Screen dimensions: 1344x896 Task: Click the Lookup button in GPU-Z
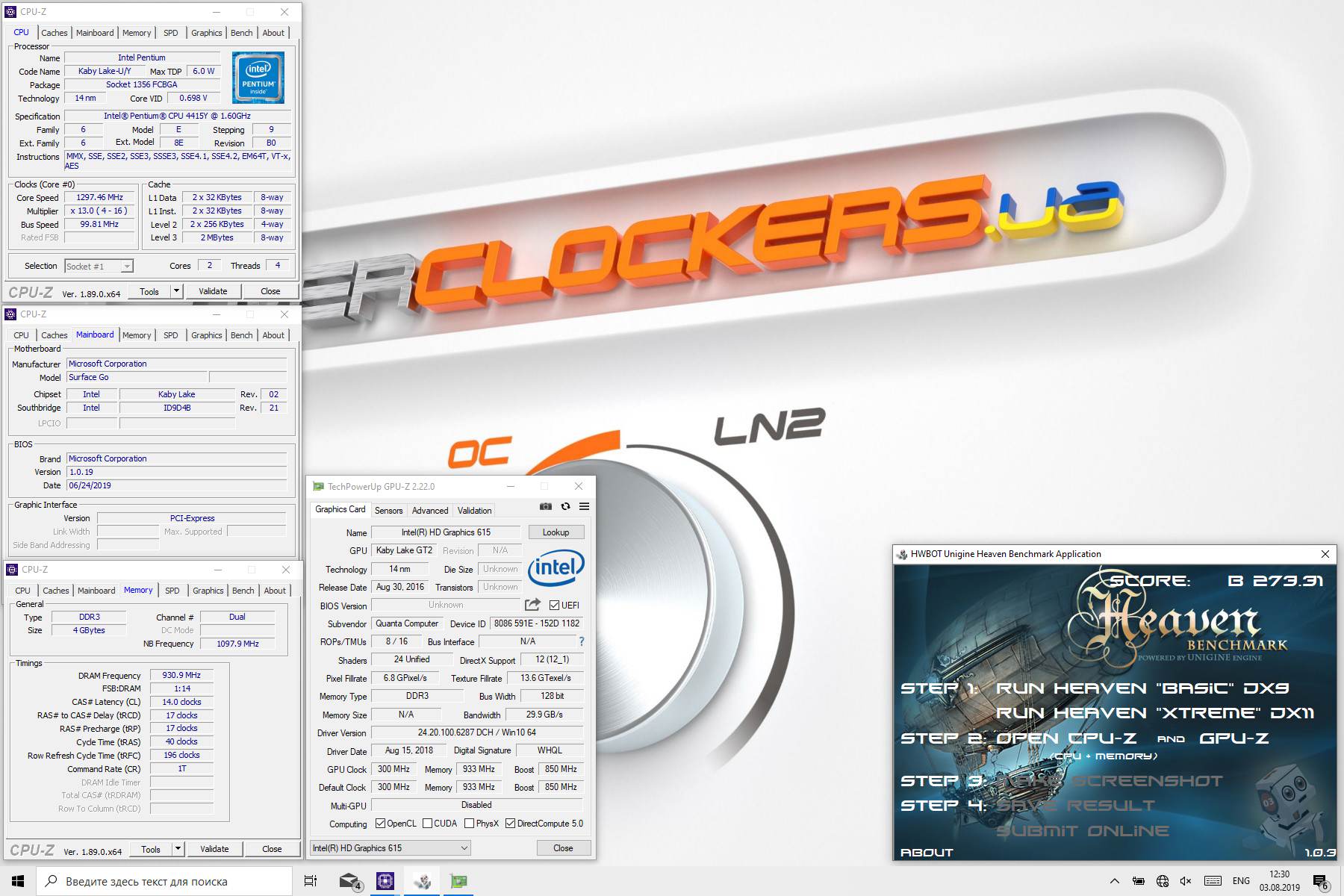point(556,532)
